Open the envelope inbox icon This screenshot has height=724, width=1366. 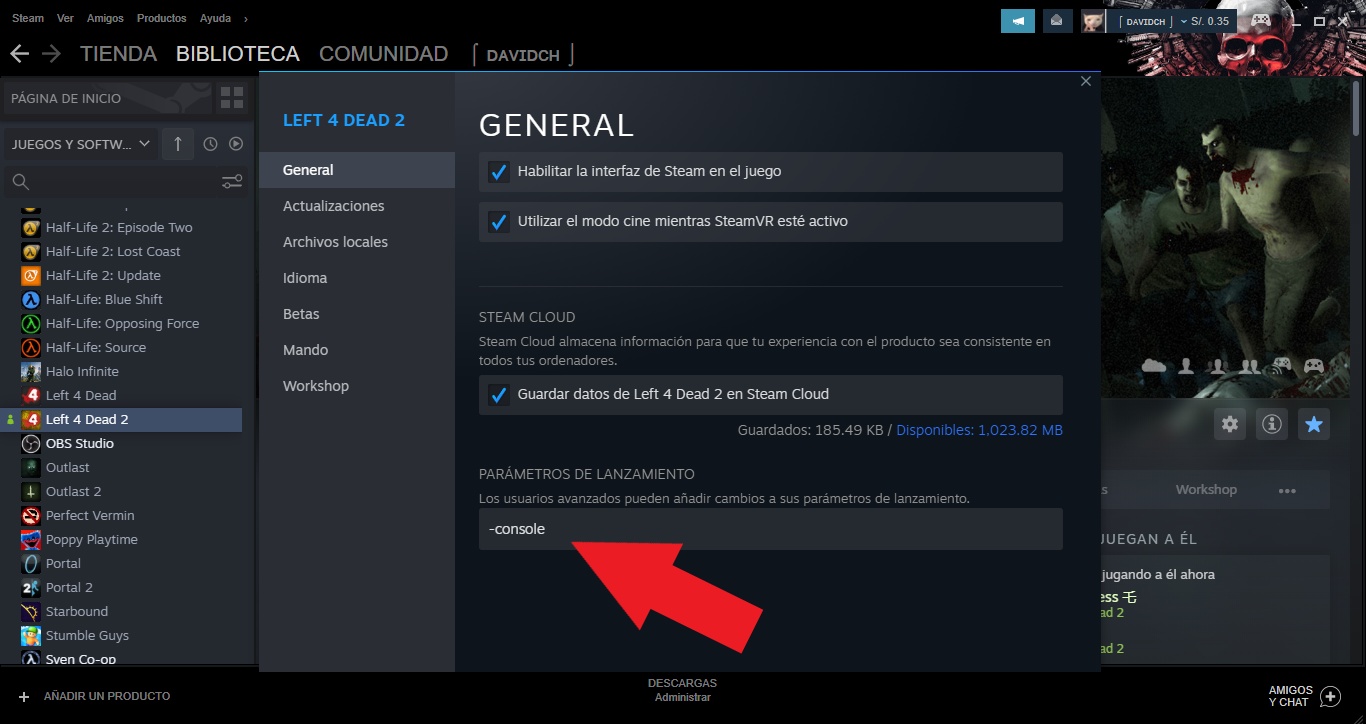coord(1058,20)
